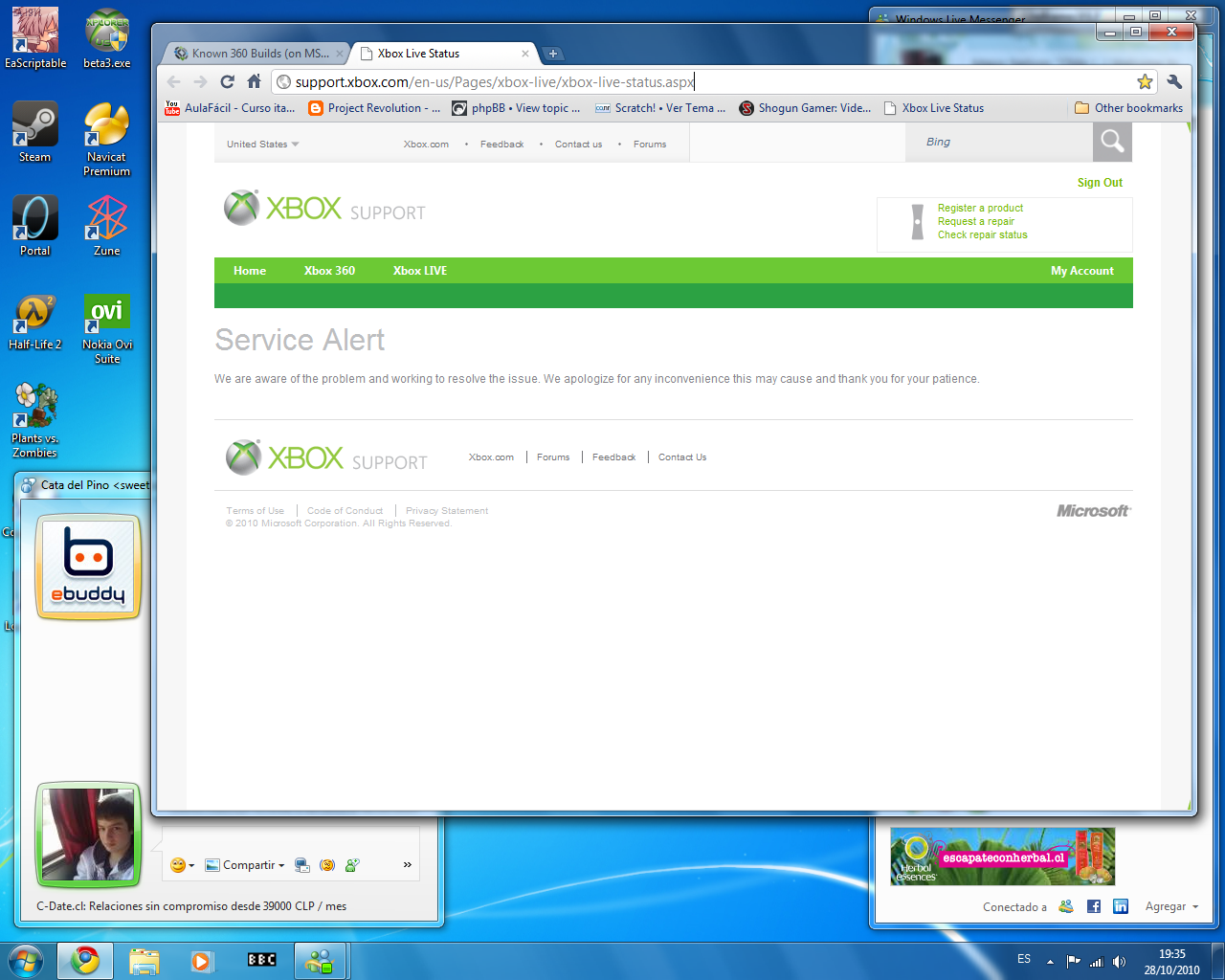Expand the United States region dropdown

(x=263, y=145)
